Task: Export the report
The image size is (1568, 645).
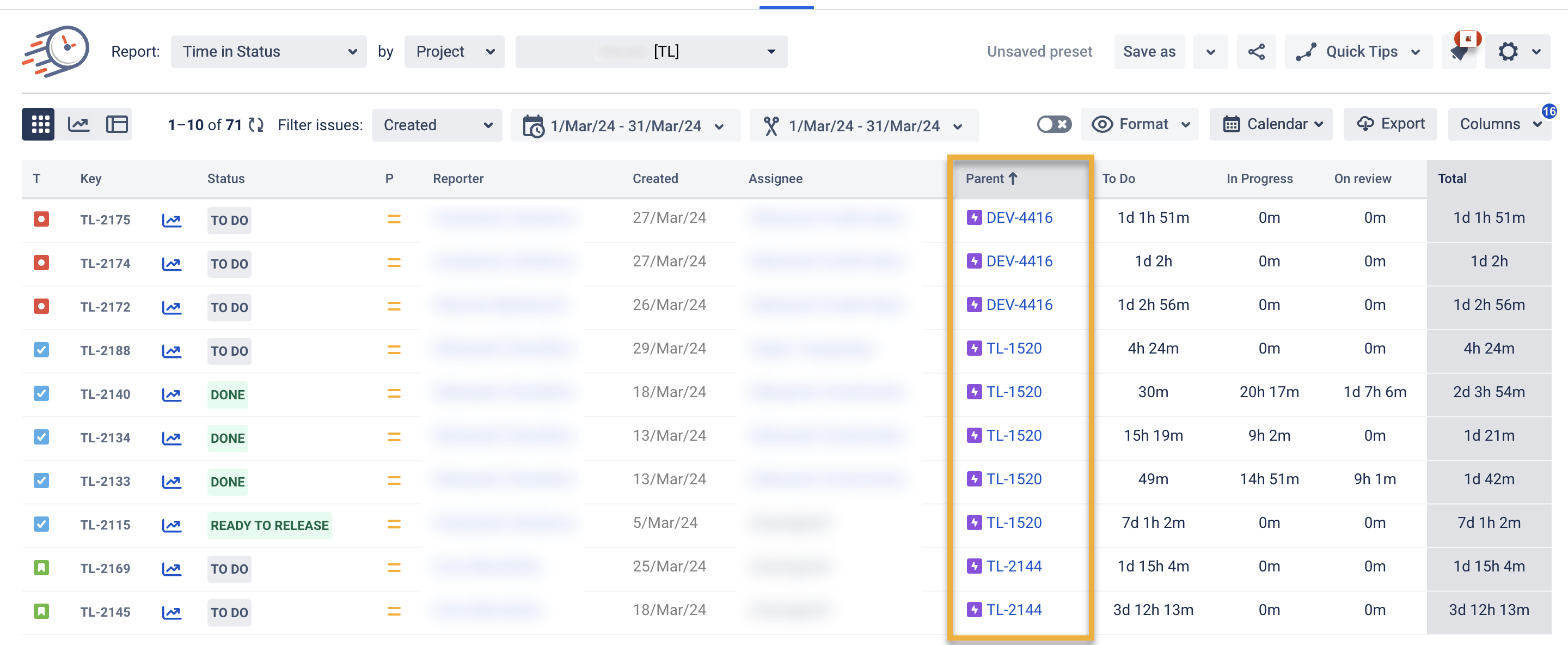Action: click(x=1391, y=124)
